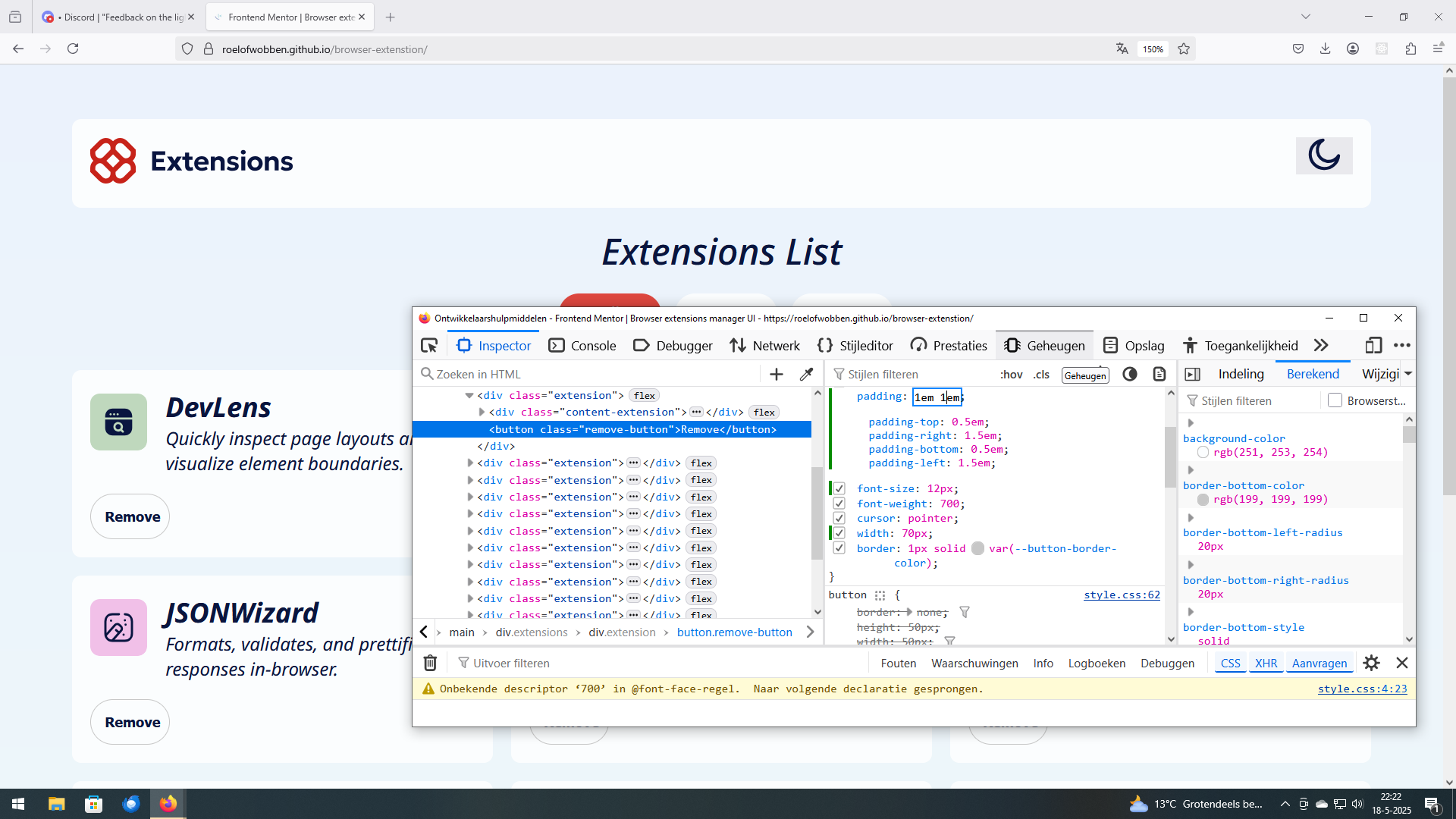Click the print media simulation icon
This screenshot has width=1456, height=819.
pyautogui.click(x=1159, y=374)
